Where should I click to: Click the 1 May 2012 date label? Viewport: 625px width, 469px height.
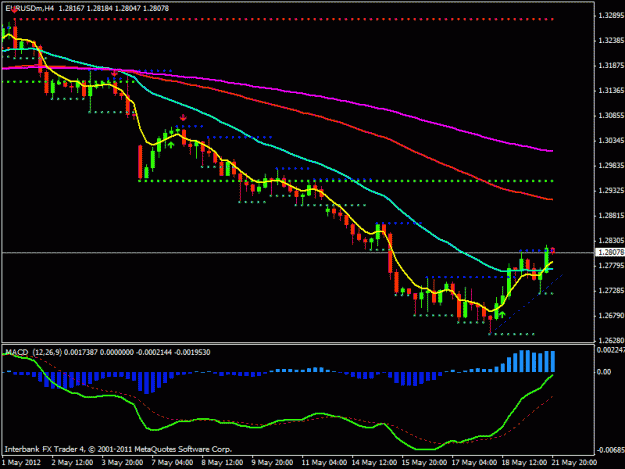(x=21, y=463)
